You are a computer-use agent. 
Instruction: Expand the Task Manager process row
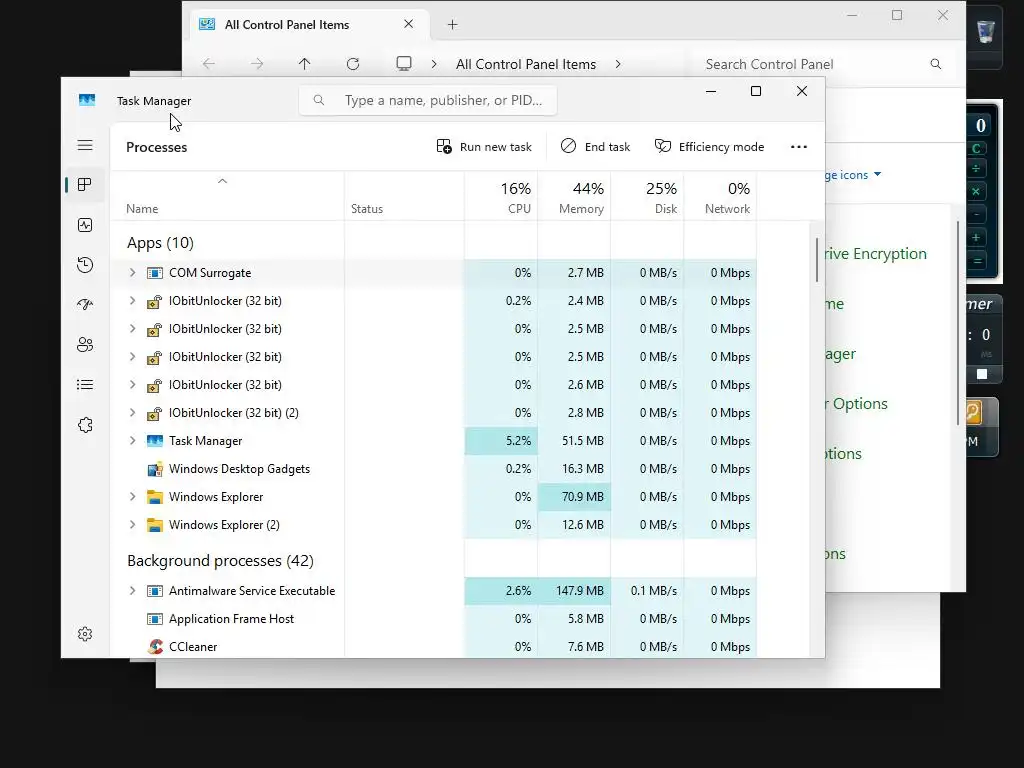133,441
